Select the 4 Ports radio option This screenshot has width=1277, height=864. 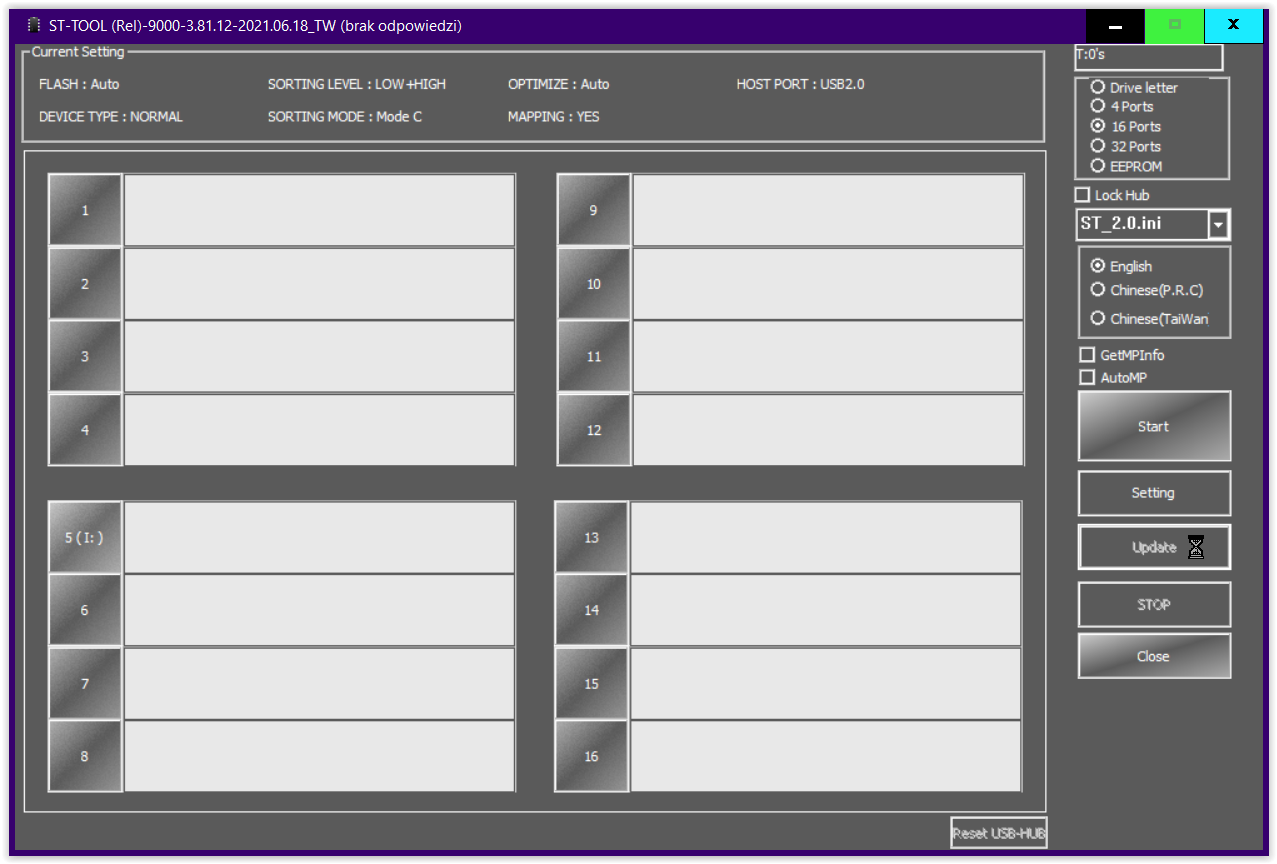(1098, 106)
